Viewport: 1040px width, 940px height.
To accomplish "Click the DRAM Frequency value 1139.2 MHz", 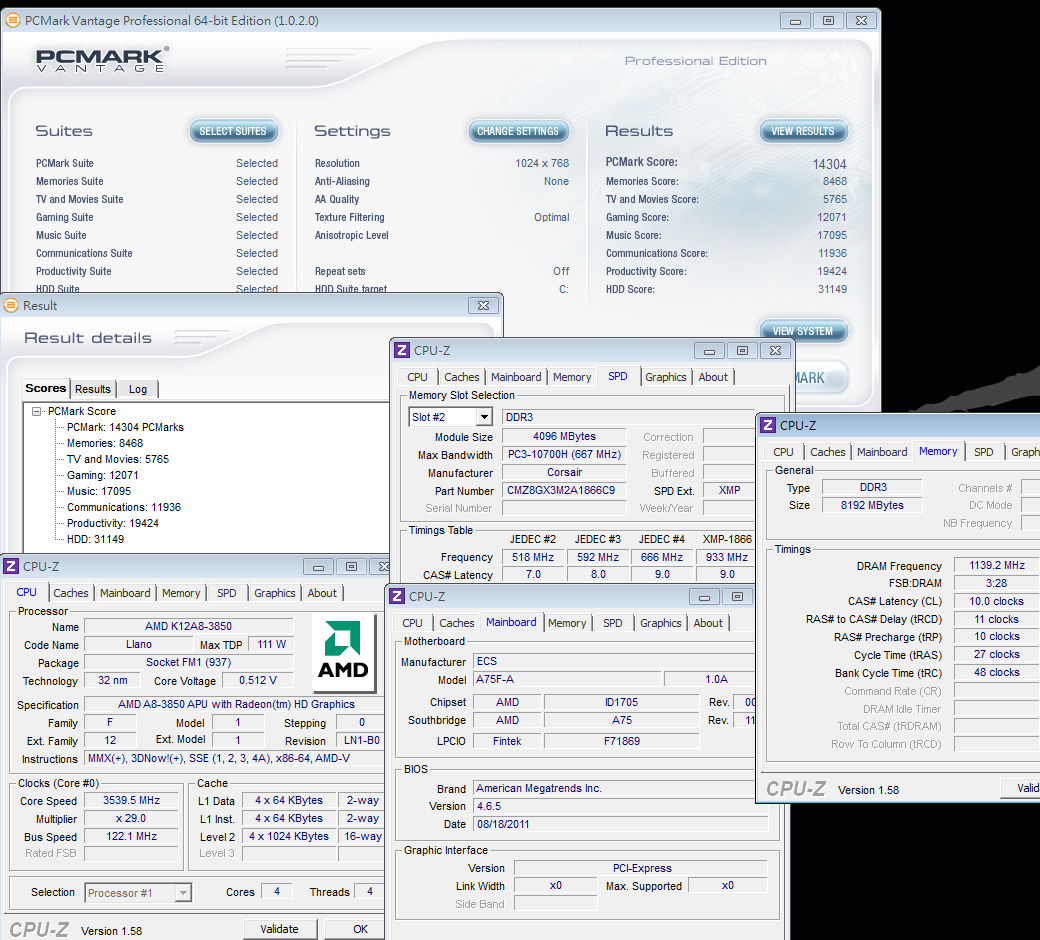I will [996, 565].
